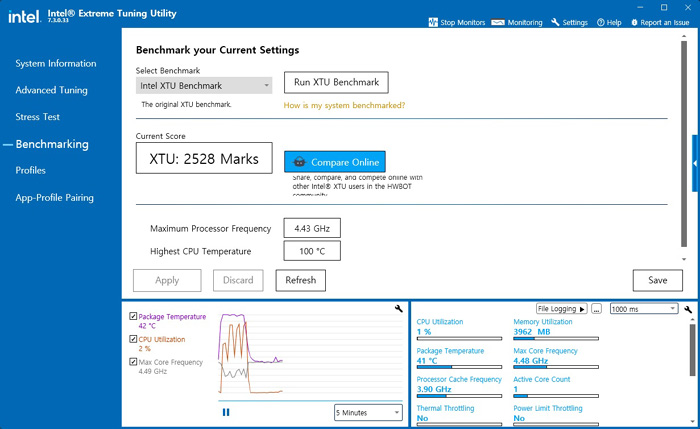This screenshot has width=700, height=429.
Task: Toggle Max Core Frequency graph checkbox
Action: (133, 362)
